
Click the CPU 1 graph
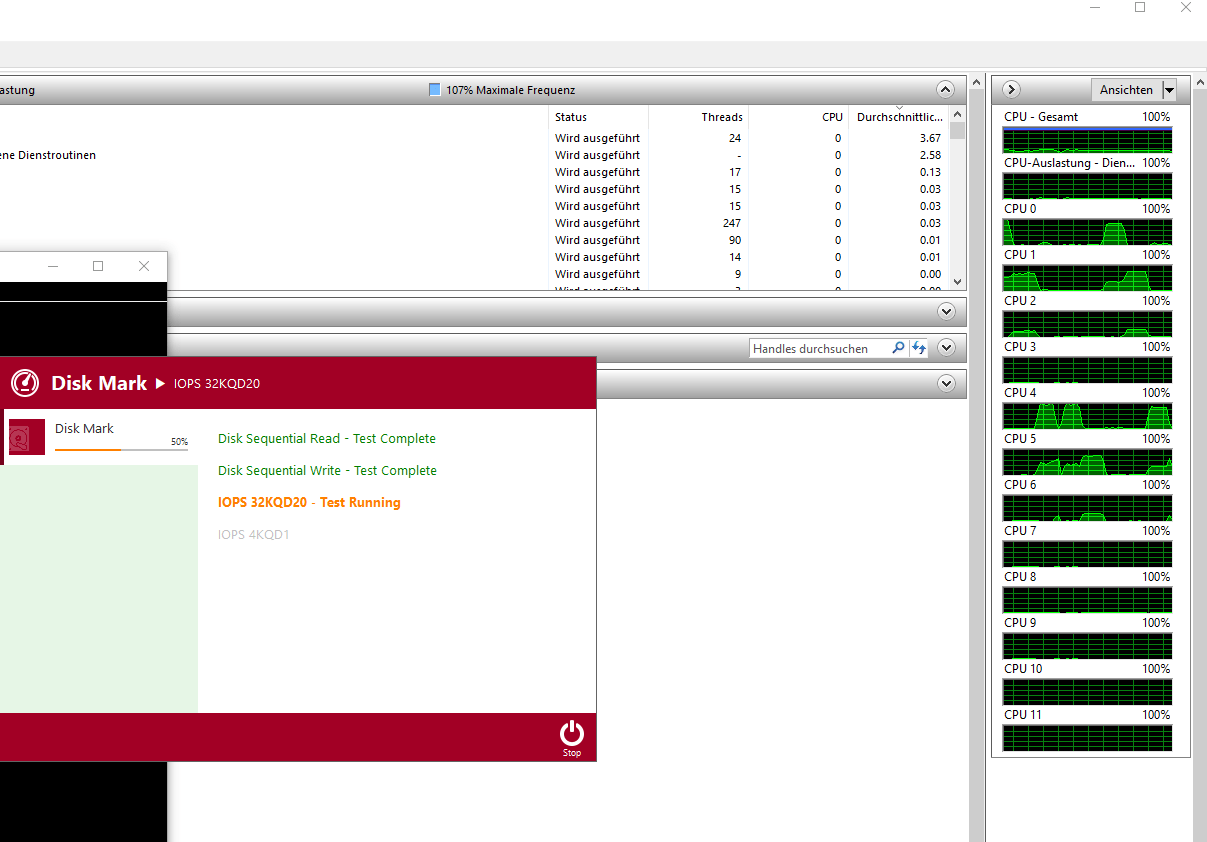point(1086,278)
